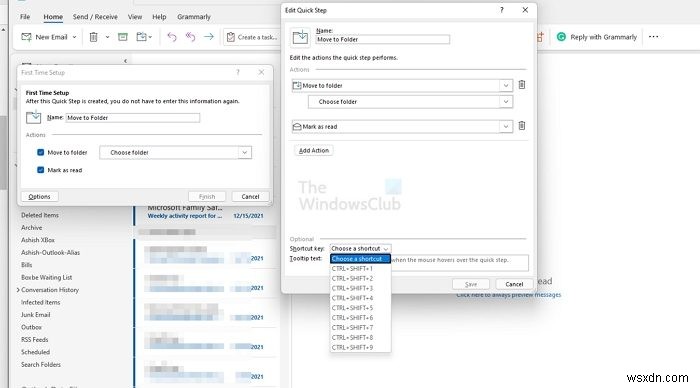700x388 pixels.
Task: Edit the Name field in Edit Quick Step
Action: 382,39
